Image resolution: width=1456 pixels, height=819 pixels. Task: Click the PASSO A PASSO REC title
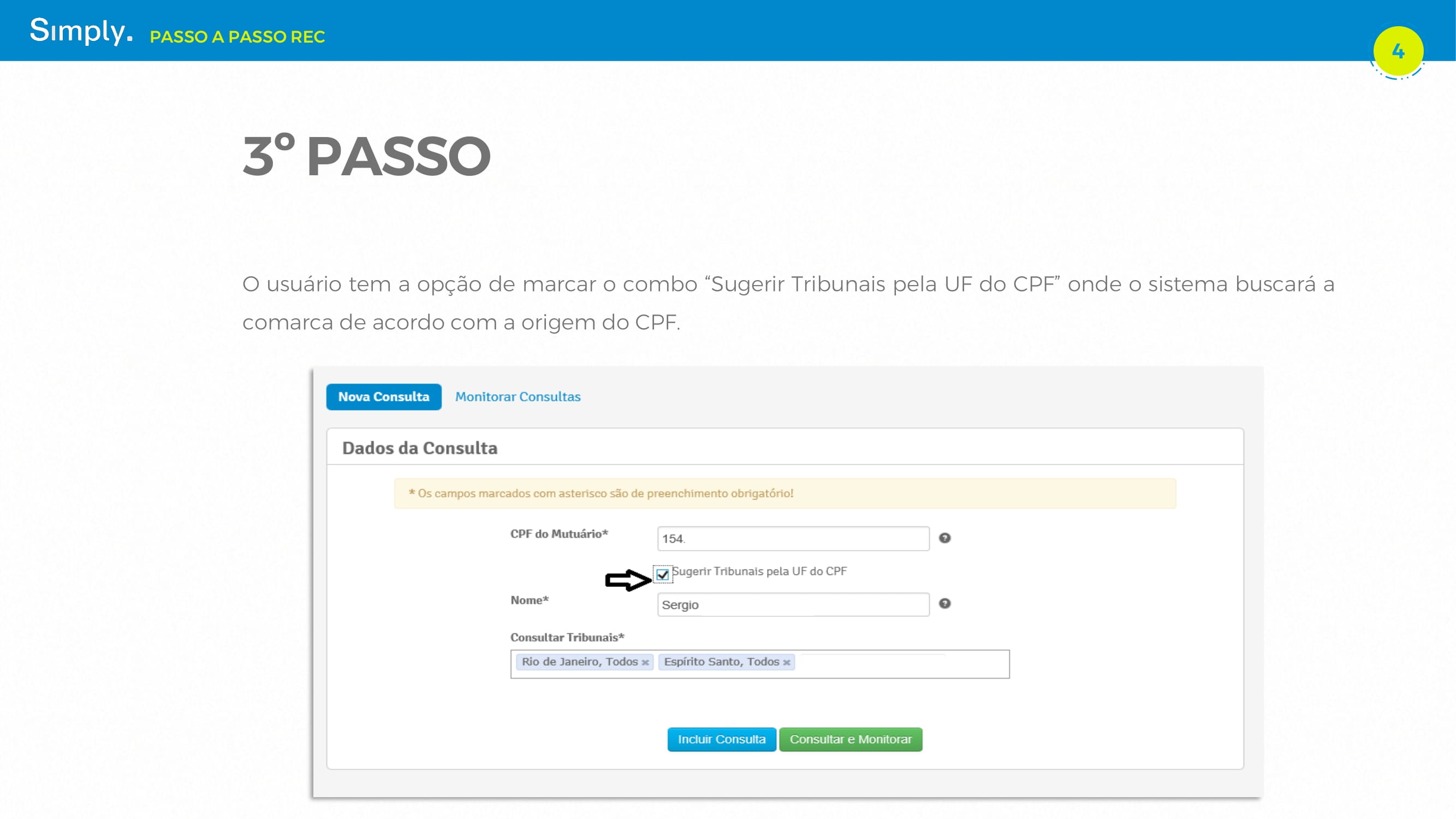tap(237, 37)
